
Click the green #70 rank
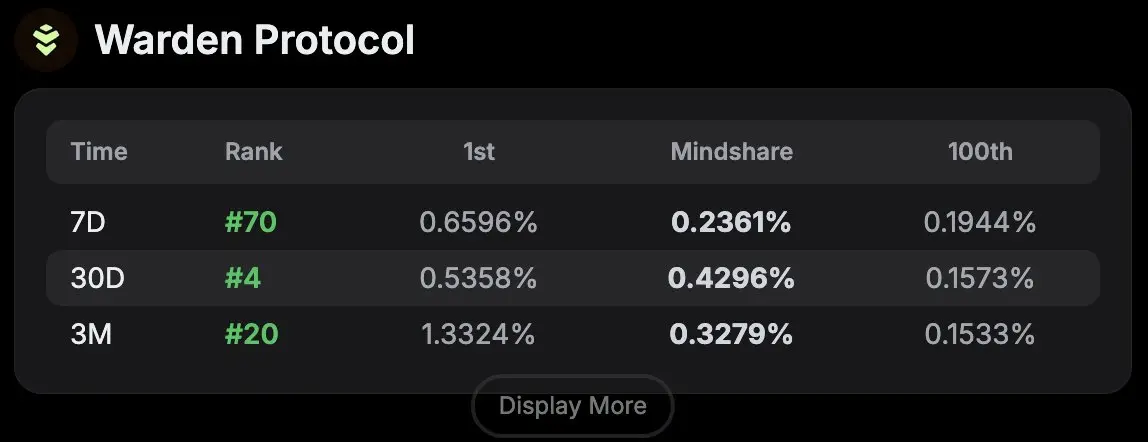point(251,222)
